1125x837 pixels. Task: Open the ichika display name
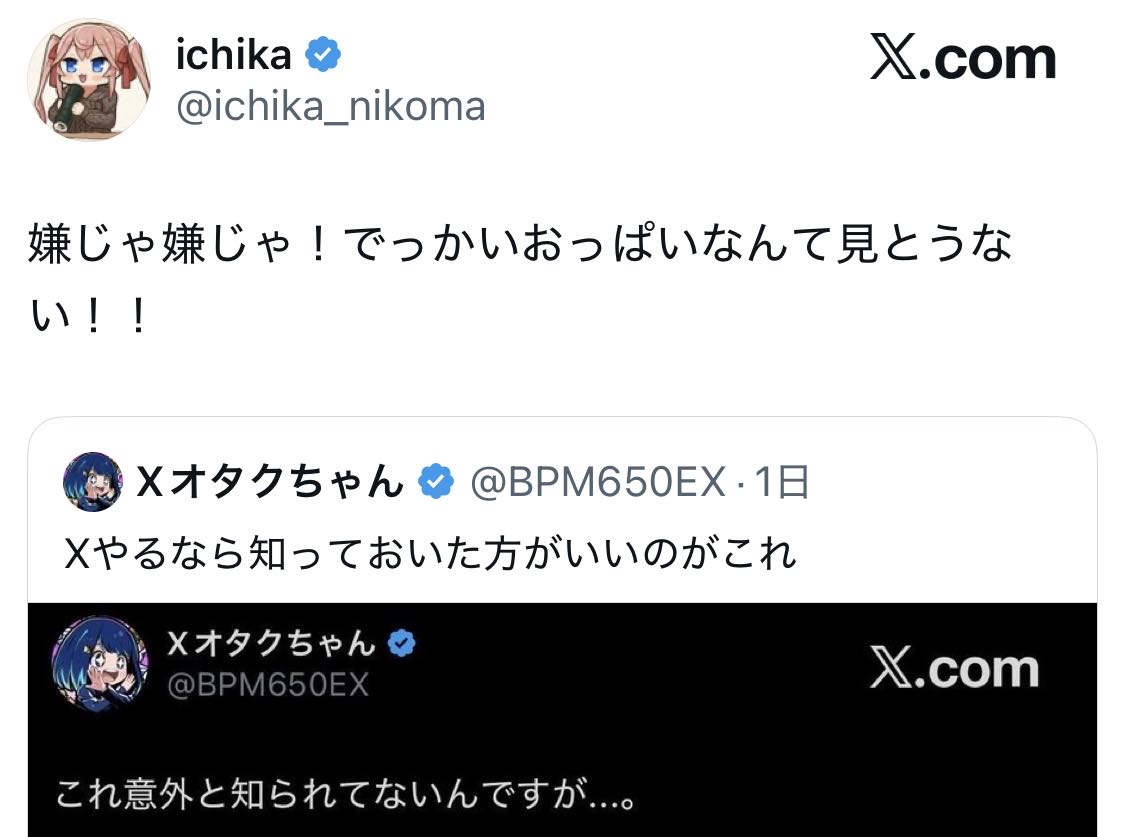(x=234, y=56)
